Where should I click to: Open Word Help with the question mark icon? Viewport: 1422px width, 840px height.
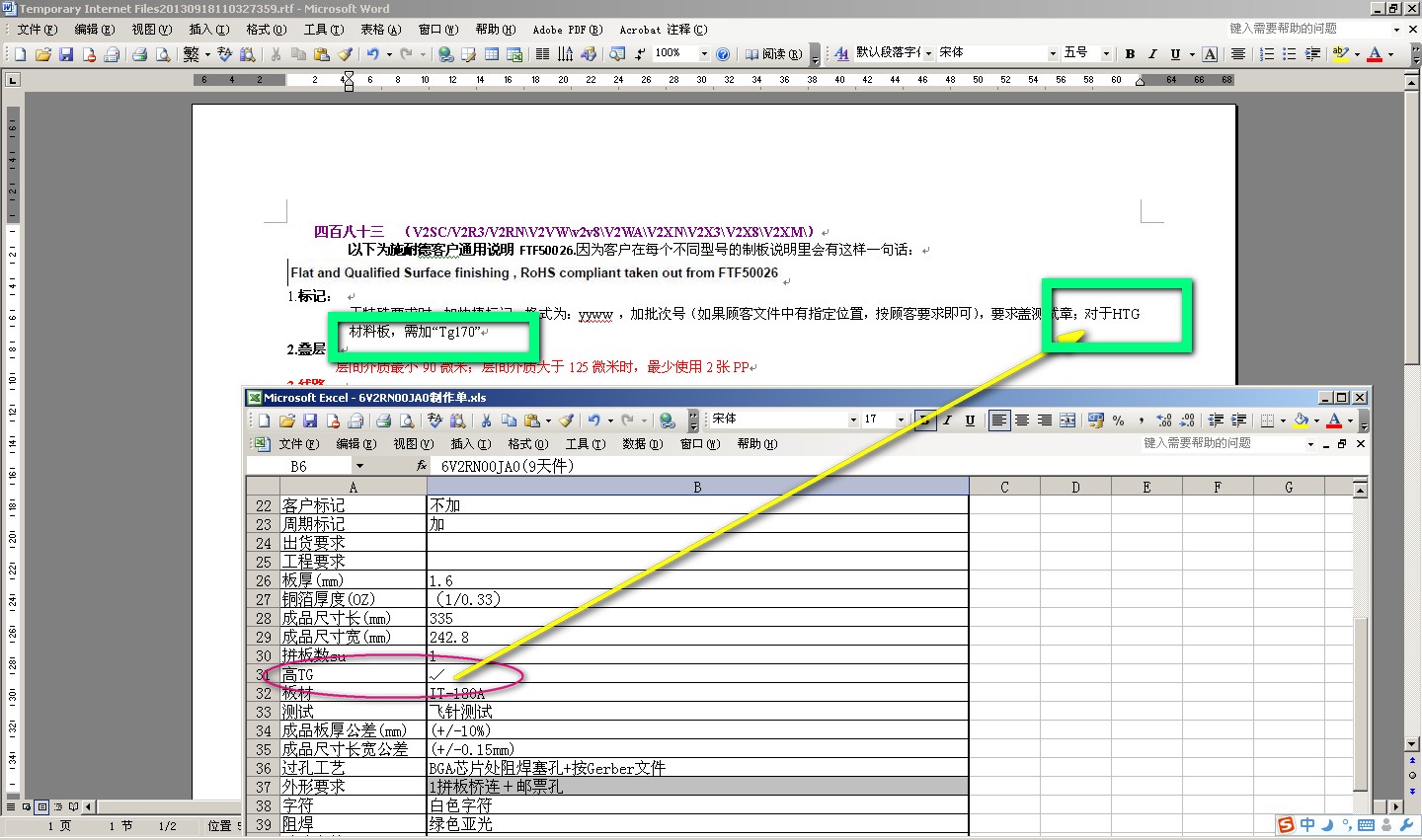pos(723,54)
